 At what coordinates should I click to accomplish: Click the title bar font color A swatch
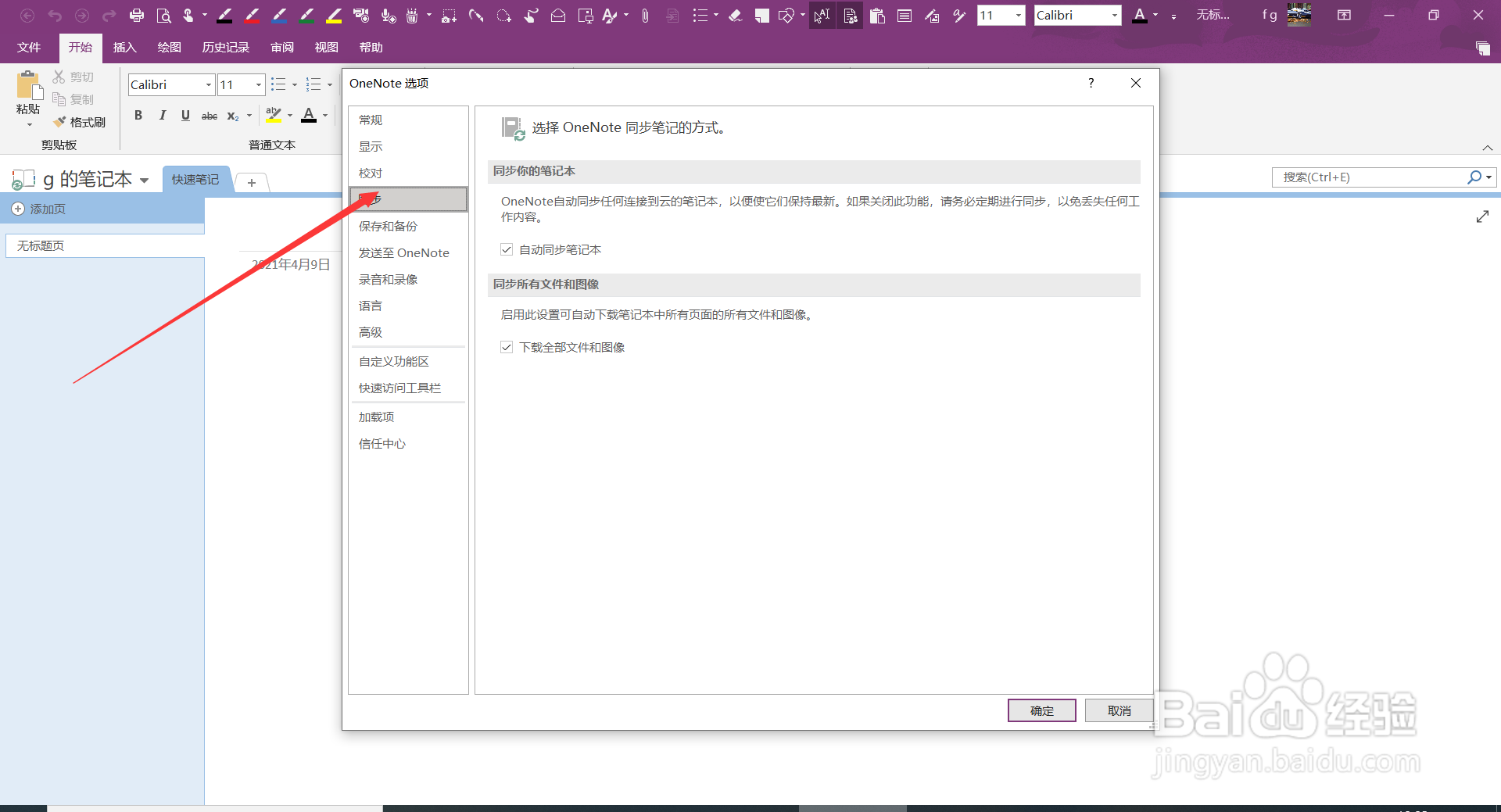pos(1140,15)
